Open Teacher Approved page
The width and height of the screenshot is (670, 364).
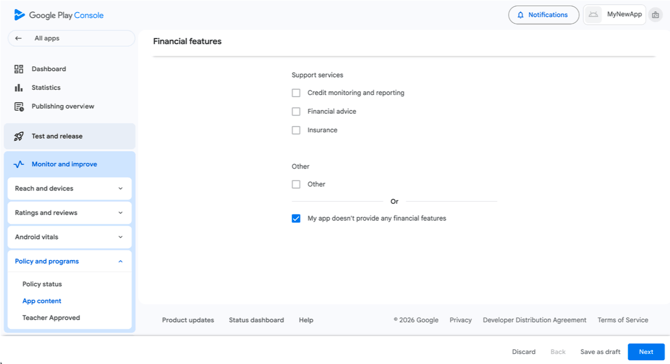coord(51,318)
